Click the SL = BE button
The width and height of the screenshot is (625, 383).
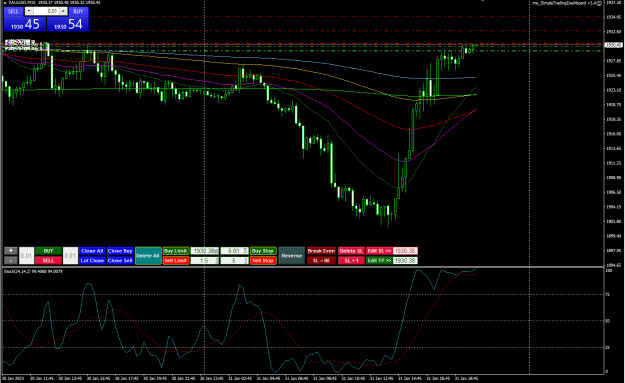pyautogui.click(x=321, y=261)
